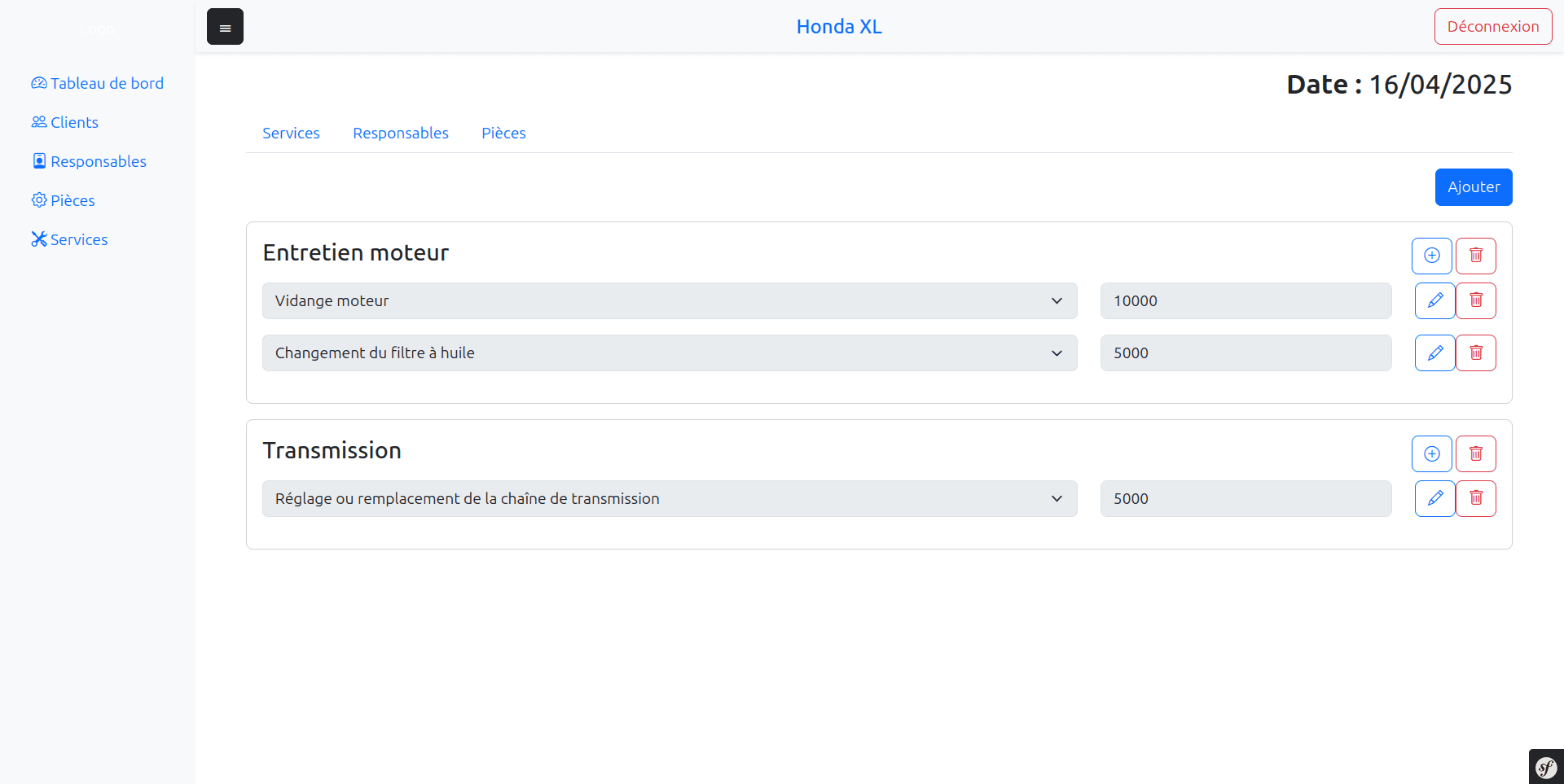Toggle the hamburger sidebar menu button
This screenshot has width=1564, height=784.
click(225, 27)
